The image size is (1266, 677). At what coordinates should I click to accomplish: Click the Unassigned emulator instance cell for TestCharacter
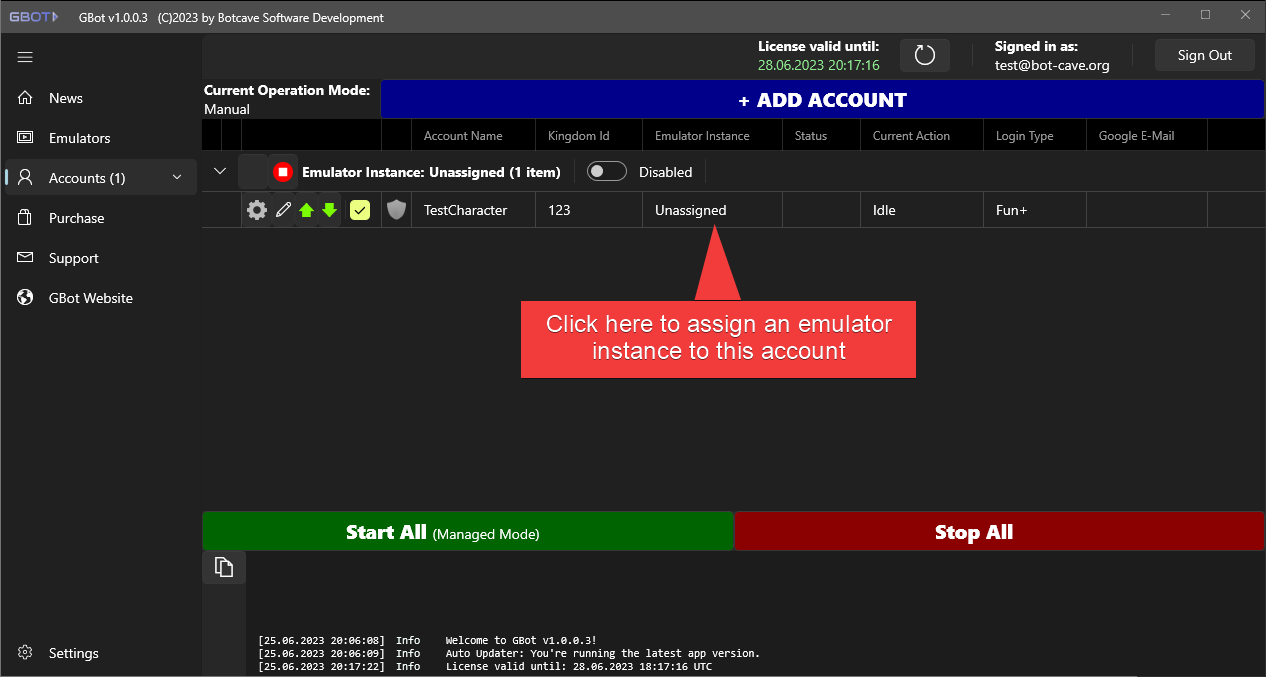coord(712,210)
